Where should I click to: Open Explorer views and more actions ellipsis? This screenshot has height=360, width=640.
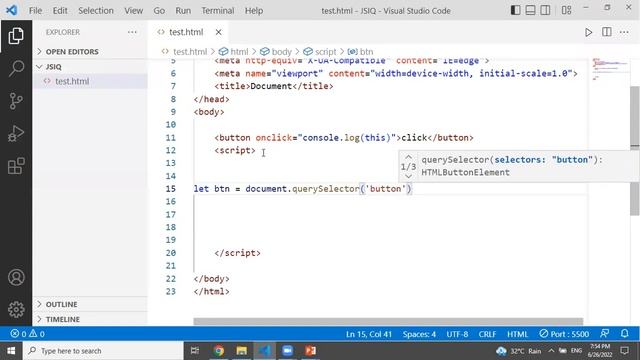[x=132, y=32]
